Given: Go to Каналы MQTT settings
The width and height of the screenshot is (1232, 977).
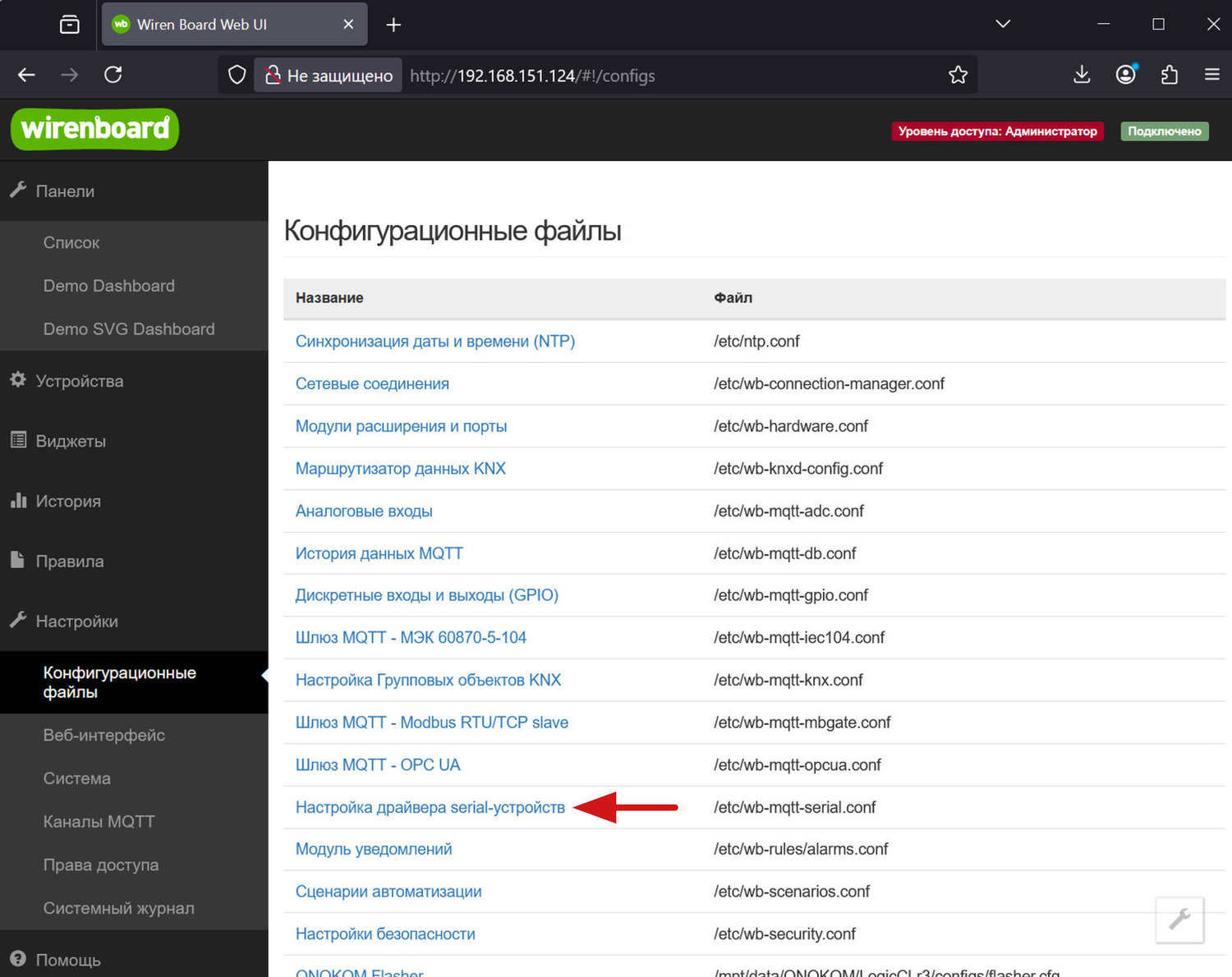Looking at the screenshot, I should (99, 822).
